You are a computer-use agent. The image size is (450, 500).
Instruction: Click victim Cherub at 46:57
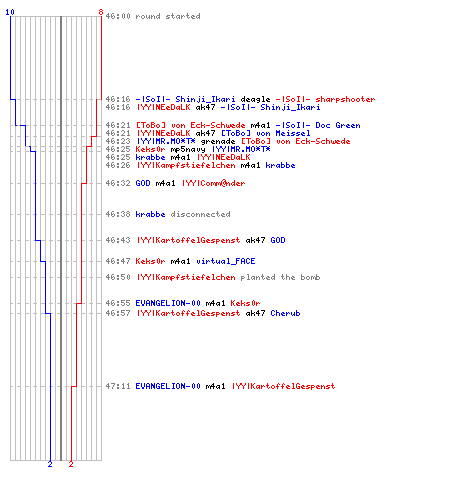click(285, 313)
